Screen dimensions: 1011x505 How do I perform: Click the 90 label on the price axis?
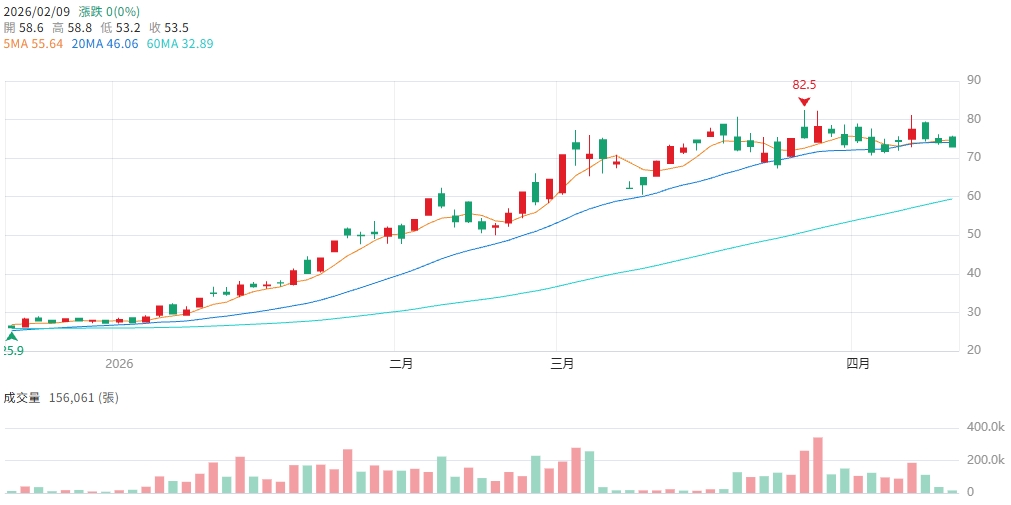pos(973,80)
